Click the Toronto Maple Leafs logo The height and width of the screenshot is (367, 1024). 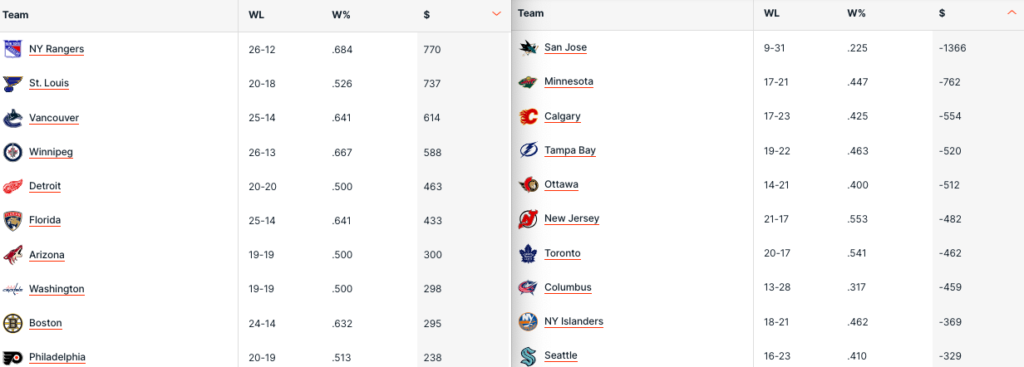pos(528,253)
